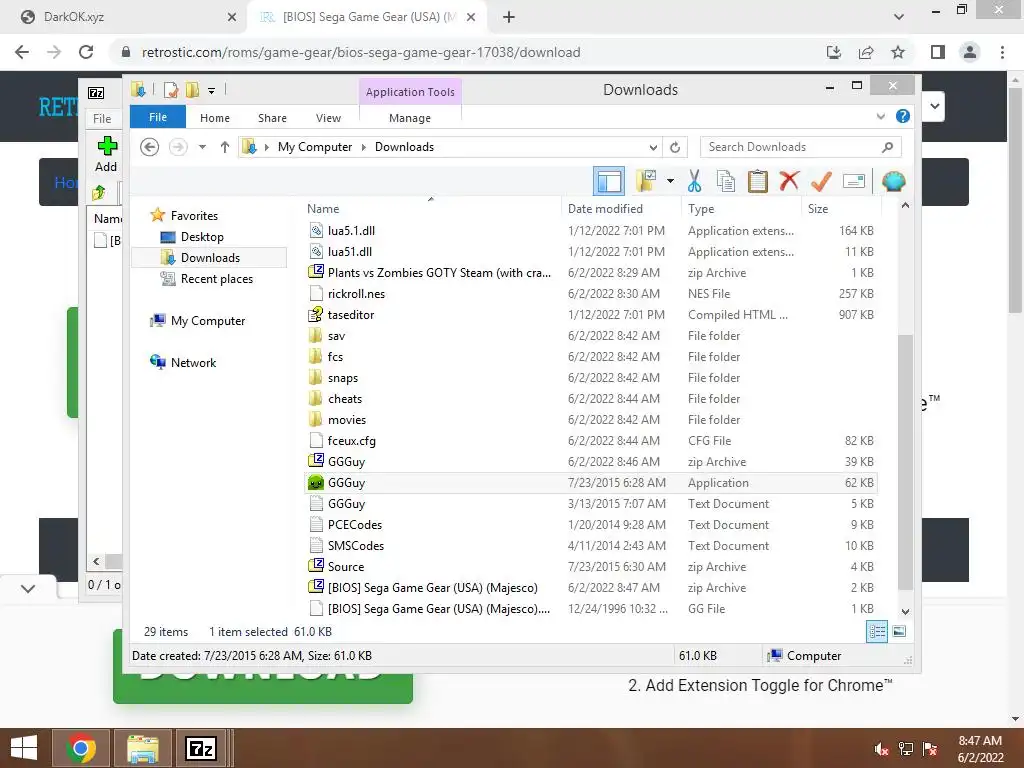This screenshot has height=768, width=1024.
Task: Toggle the navigation pane layout icon
Action: (609, 181)
